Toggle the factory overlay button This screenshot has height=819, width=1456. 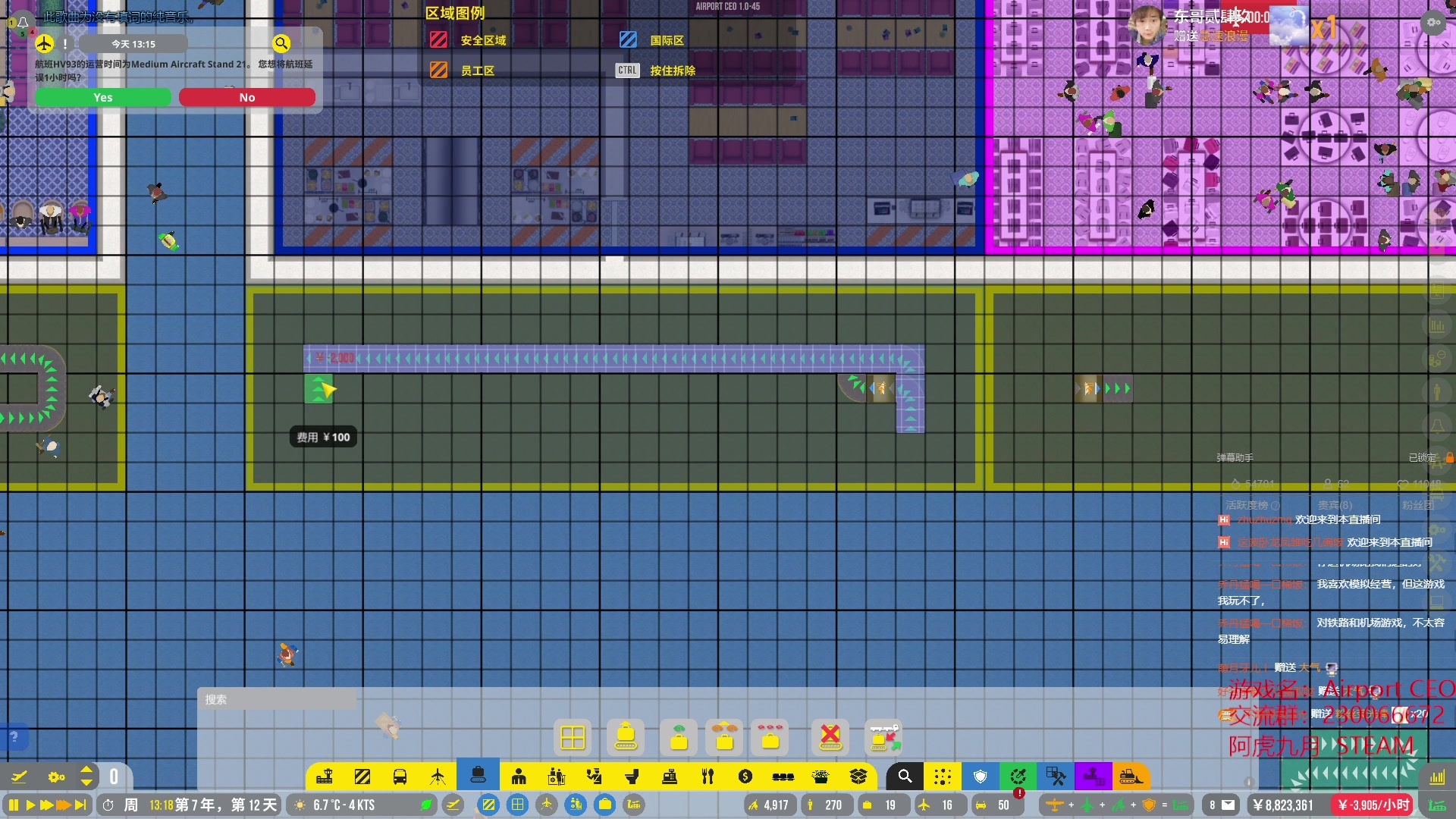pyautogui.click(x=634, y=805)
